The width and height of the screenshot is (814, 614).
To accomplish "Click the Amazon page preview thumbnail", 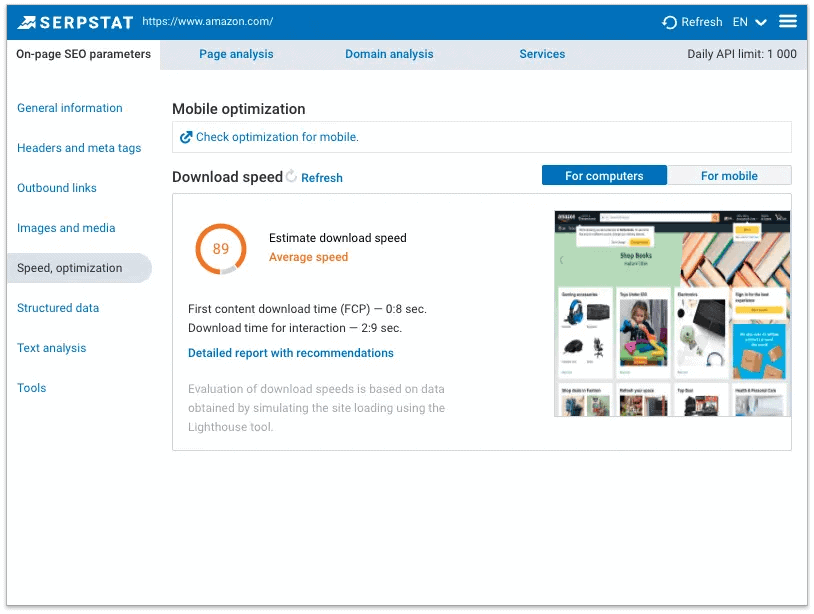I will tap(671, 311).
